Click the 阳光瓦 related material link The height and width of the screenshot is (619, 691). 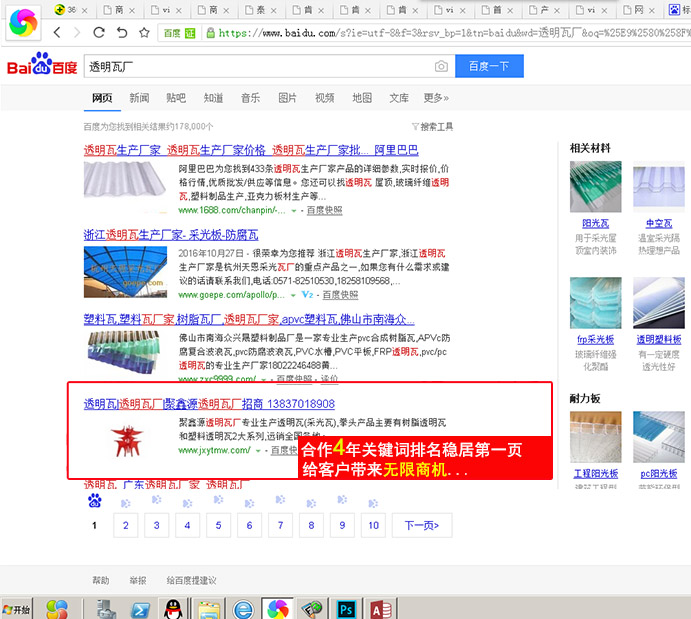(x=595, y=223)
